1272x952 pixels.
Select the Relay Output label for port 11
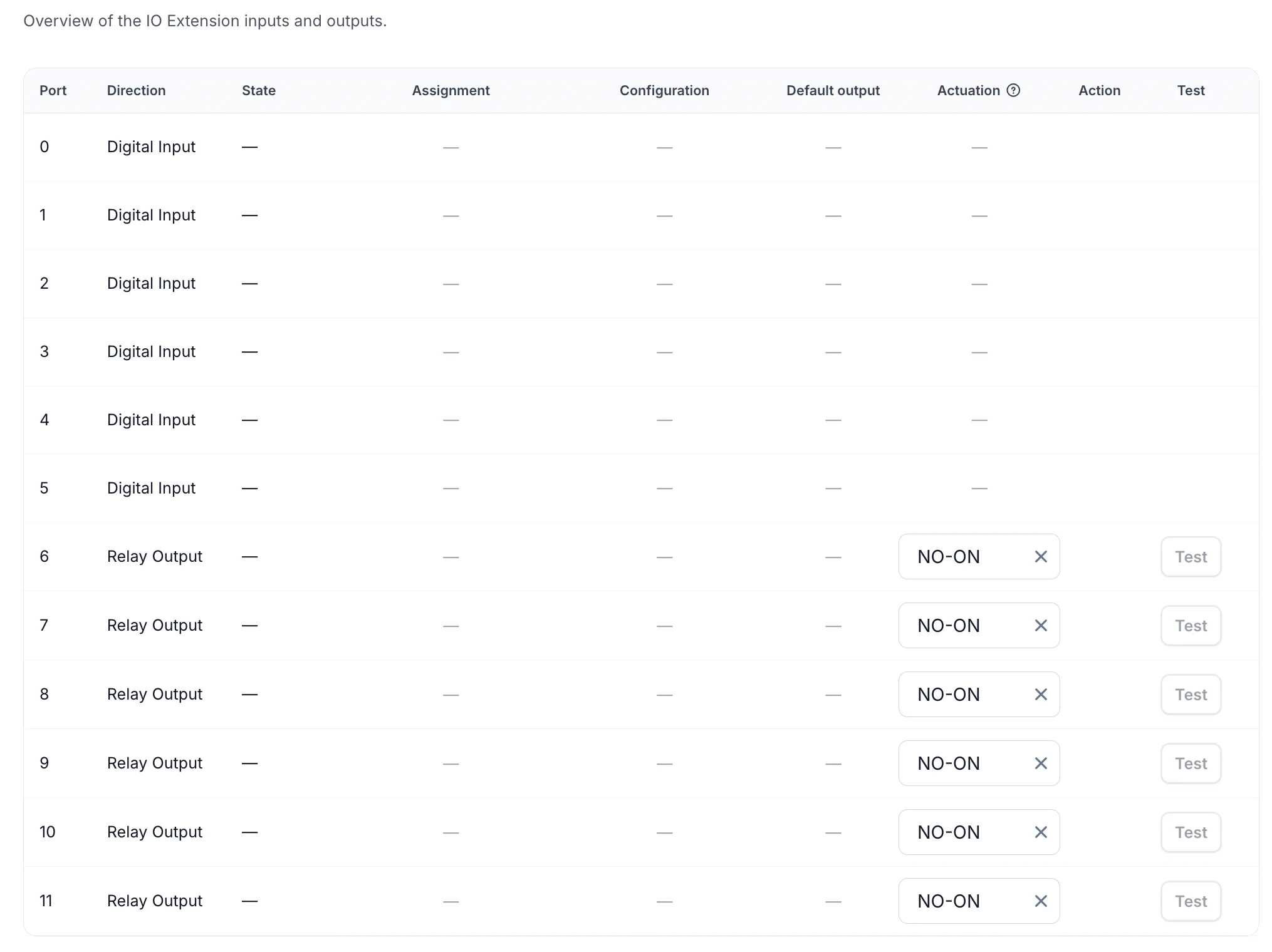[x=155, y=901]
